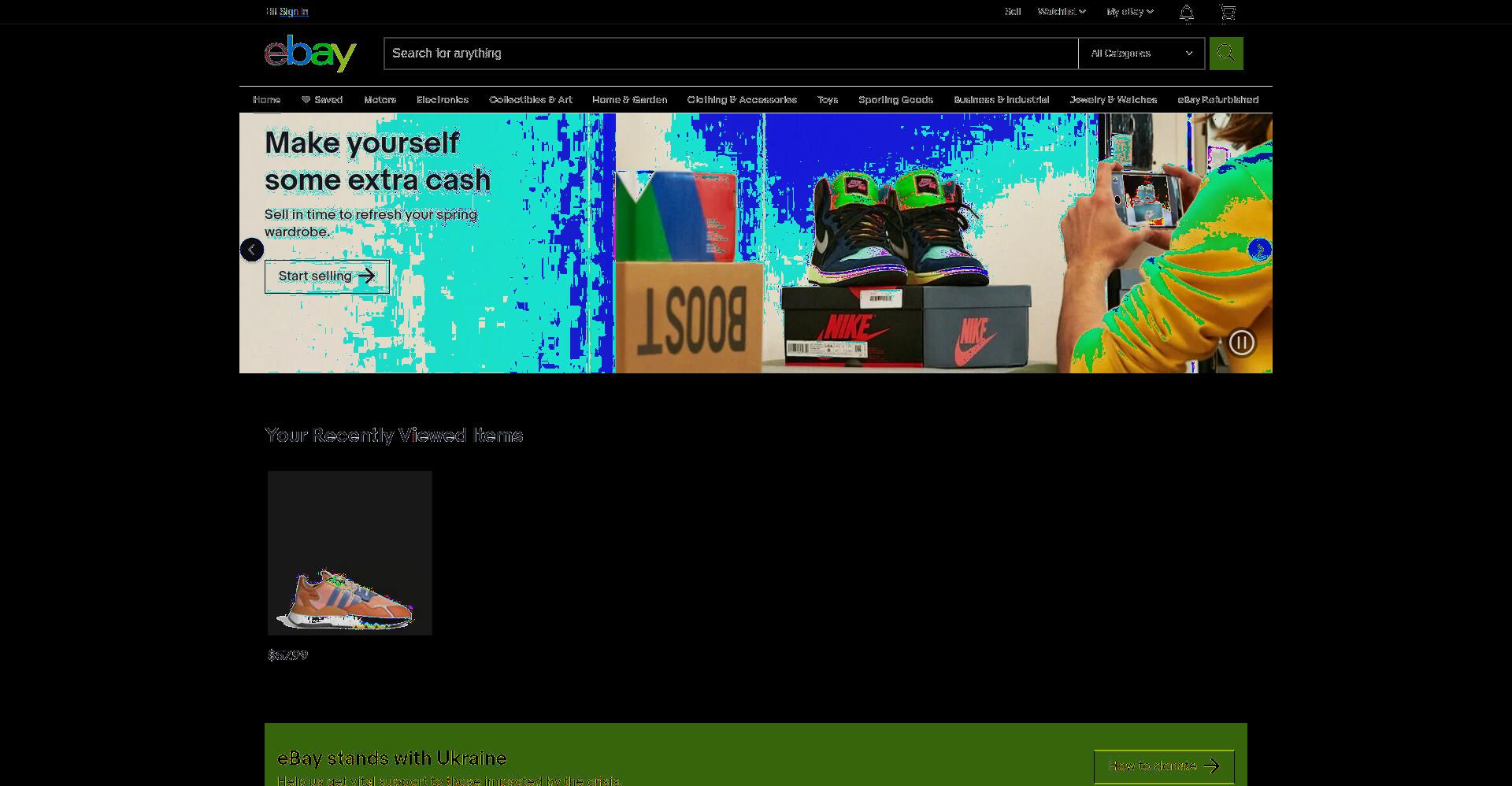Screen dimensions: 1512x786
Task: Expand the My eBay dropdown
Action: pos(1130,12)
